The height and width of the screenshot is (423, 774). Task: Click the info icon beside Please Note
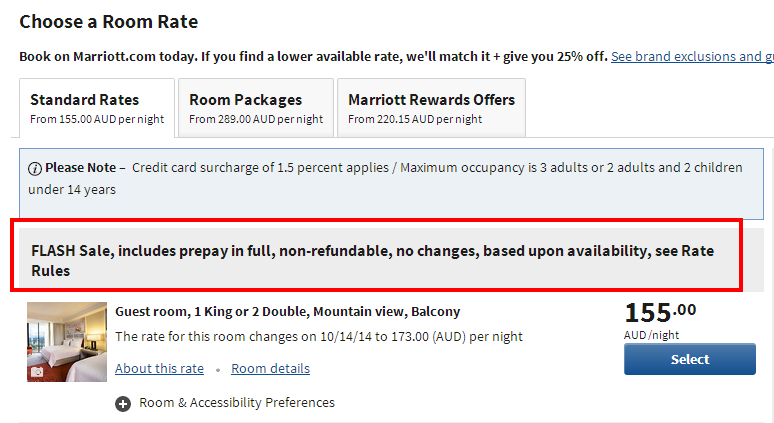[35, 169]
